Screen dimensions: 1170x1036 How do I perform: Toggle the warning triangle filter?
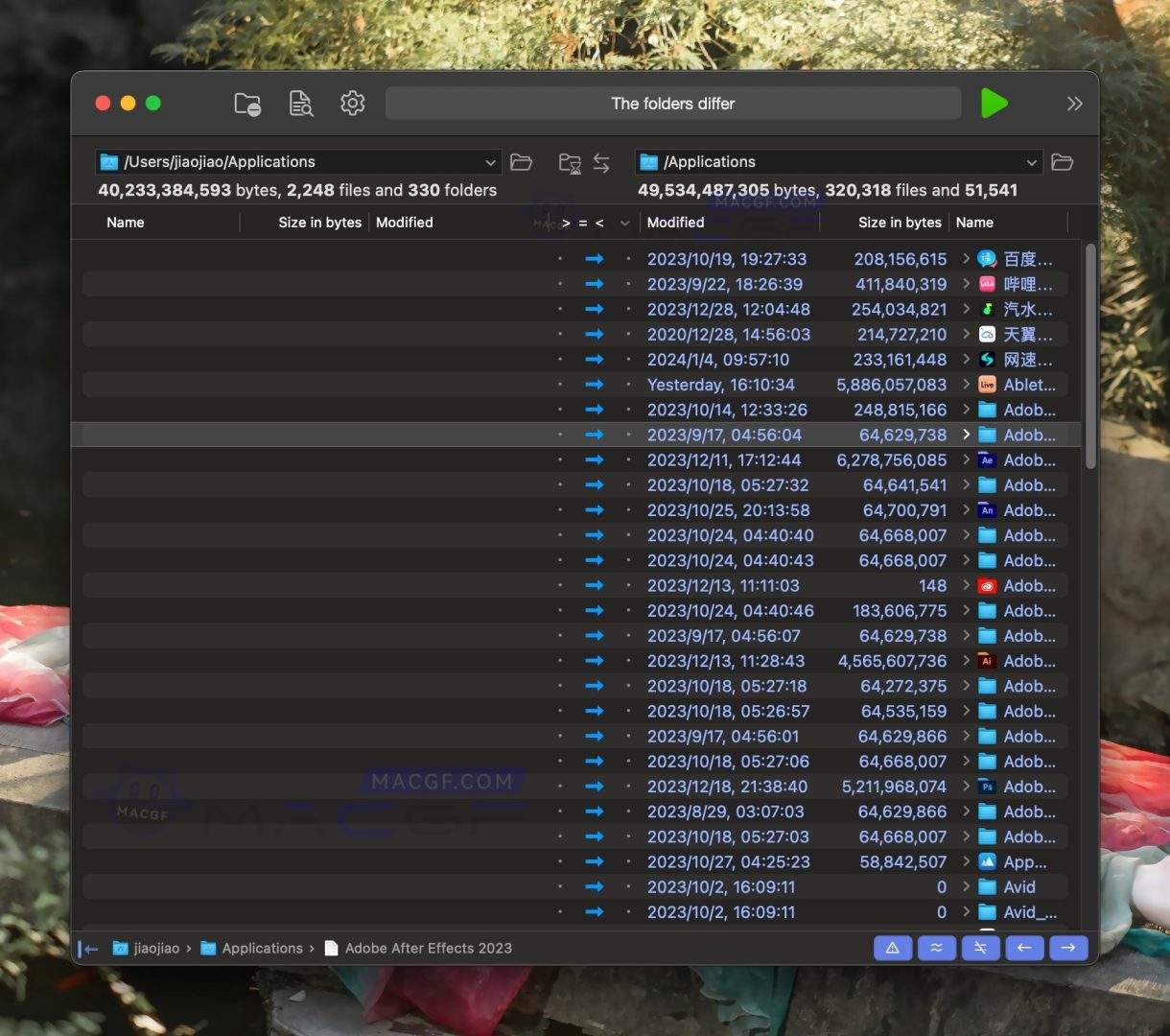892,948
